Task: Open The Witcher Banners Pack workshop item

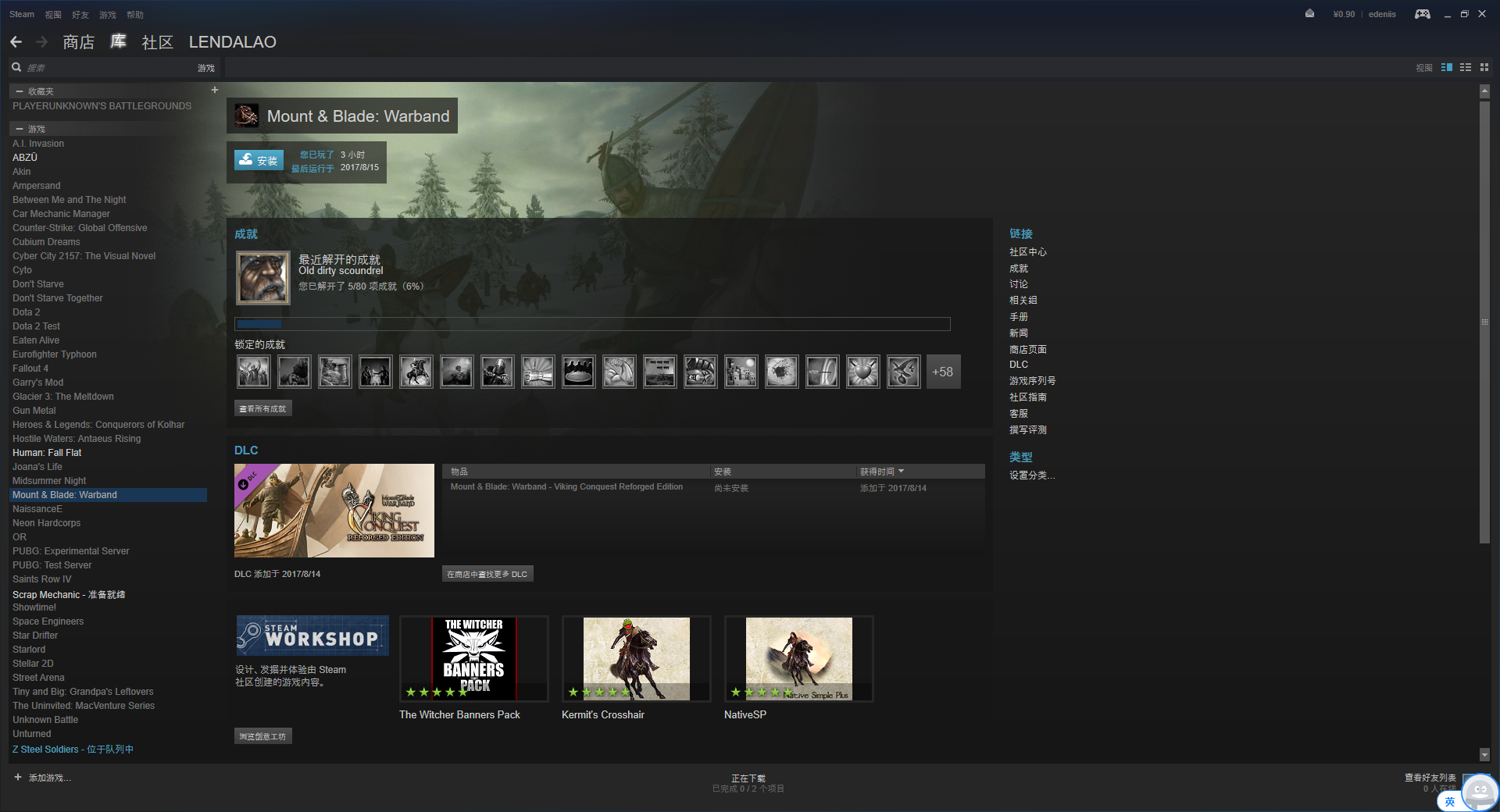Action: click(474, 659)
